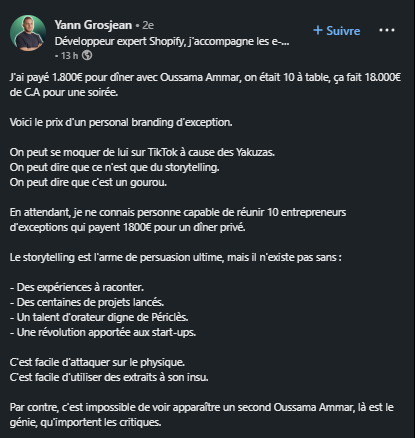Click the Le storytelling est l'arme sentence
Image resolution: width=415 pixels, height=438 pixels.
coord(175,257)
